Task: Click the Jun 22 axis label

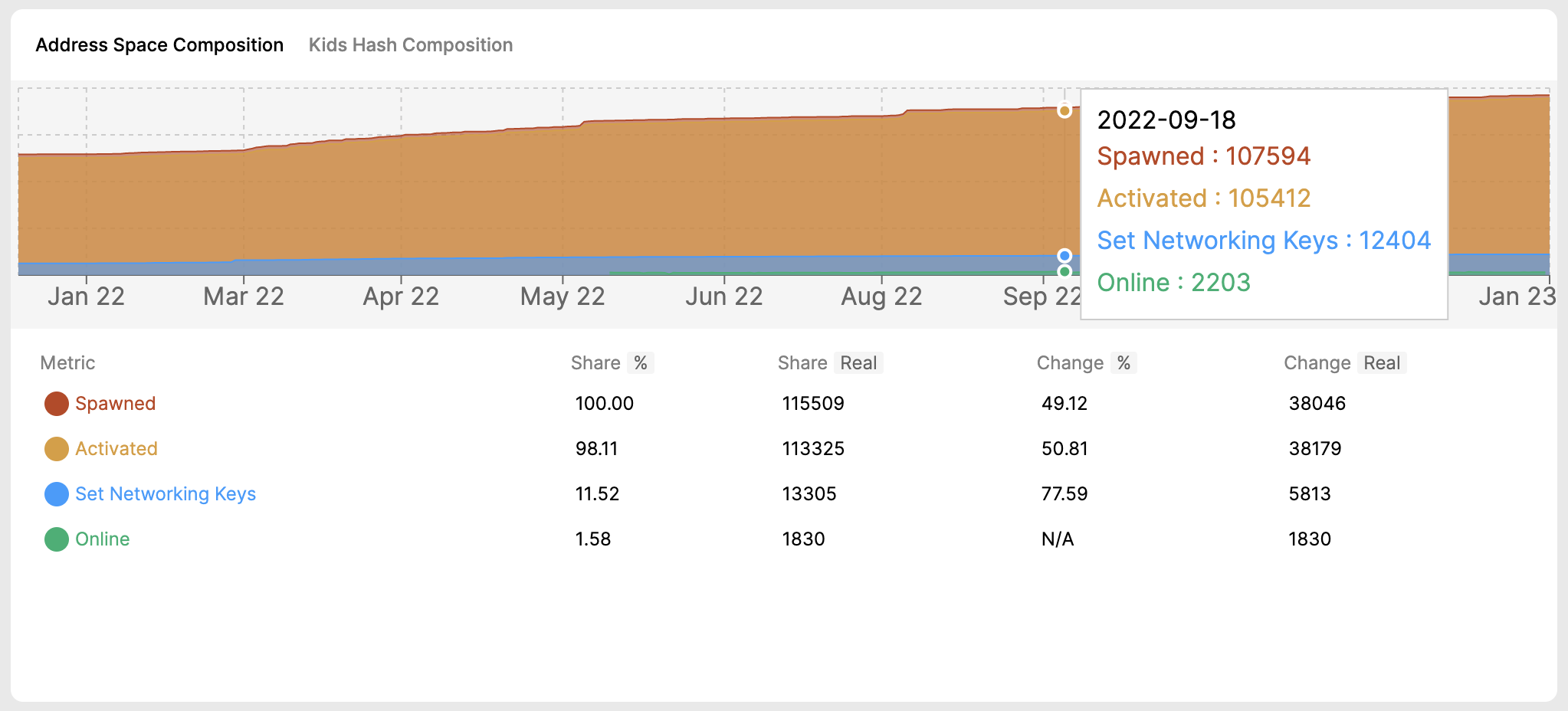Action: pos(724,297)
